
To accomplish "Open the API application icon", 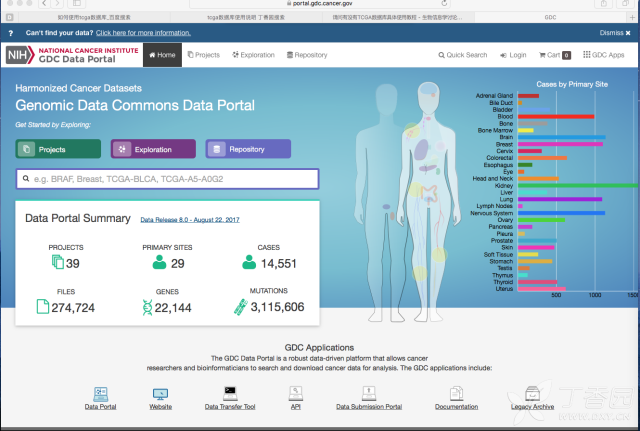I will 295,392.
